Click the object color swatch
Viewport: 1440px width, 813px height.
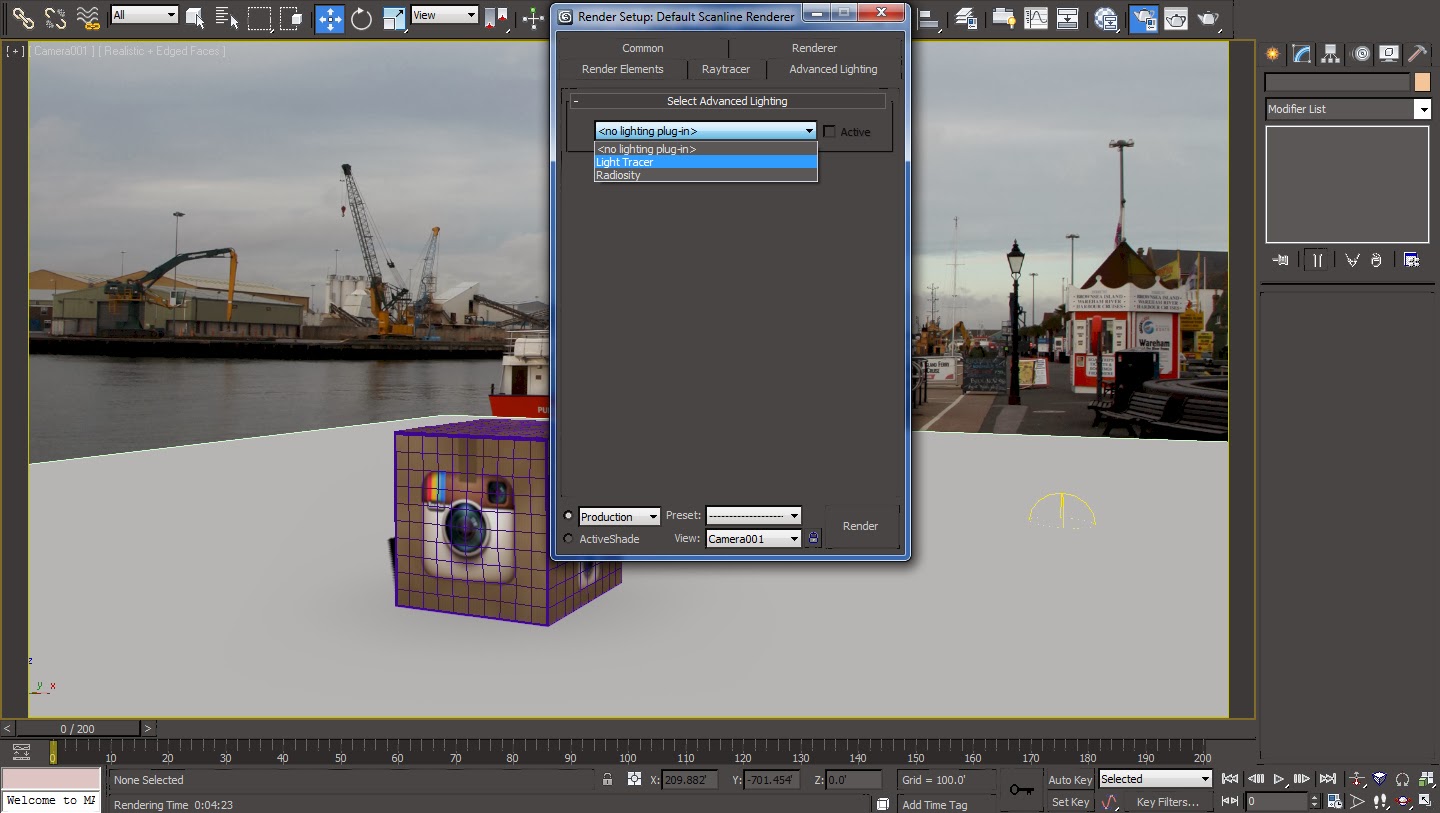pos(1422,82)
